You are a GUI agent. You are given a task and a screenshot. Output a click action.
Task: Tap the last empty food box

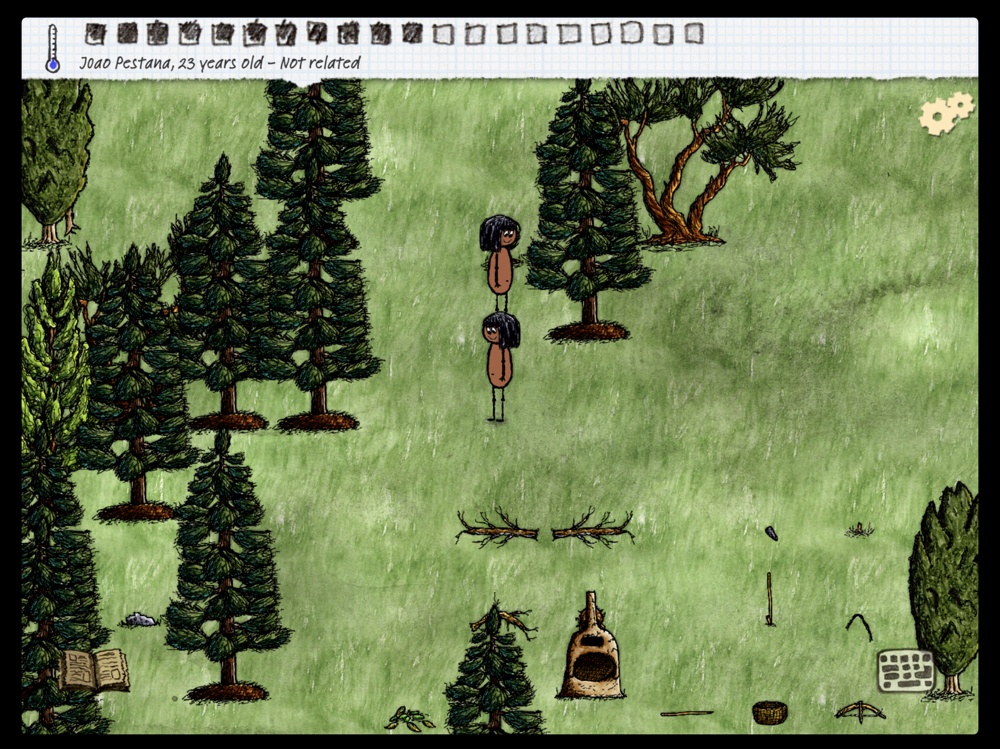click(x=694, y=33)
